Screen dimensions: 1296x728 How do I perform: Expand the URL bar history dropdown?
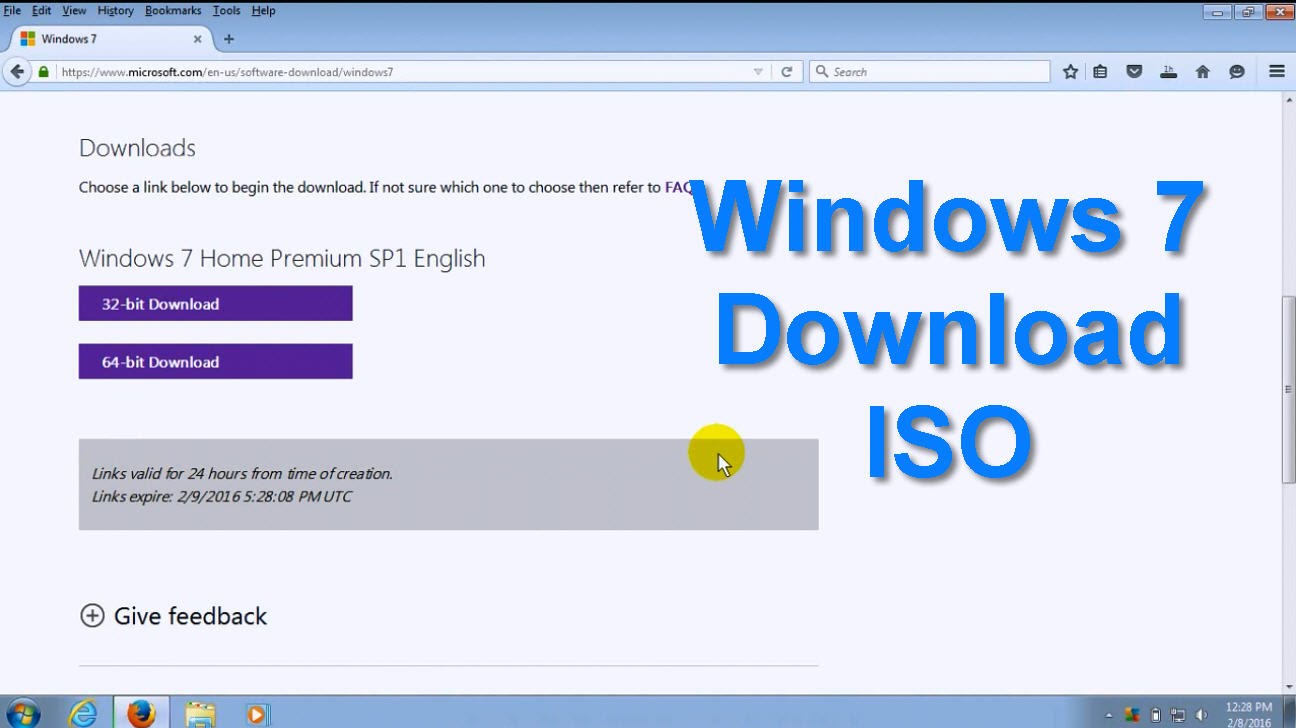pos(758,72)
